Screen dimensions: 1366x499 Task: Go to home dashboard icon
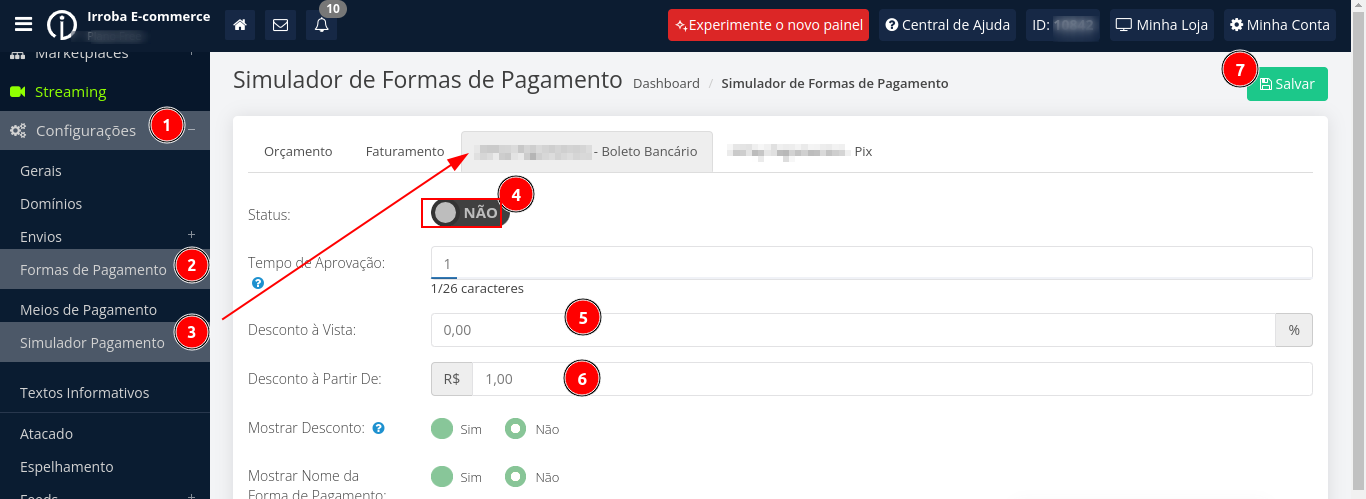(x=240, y=25)
